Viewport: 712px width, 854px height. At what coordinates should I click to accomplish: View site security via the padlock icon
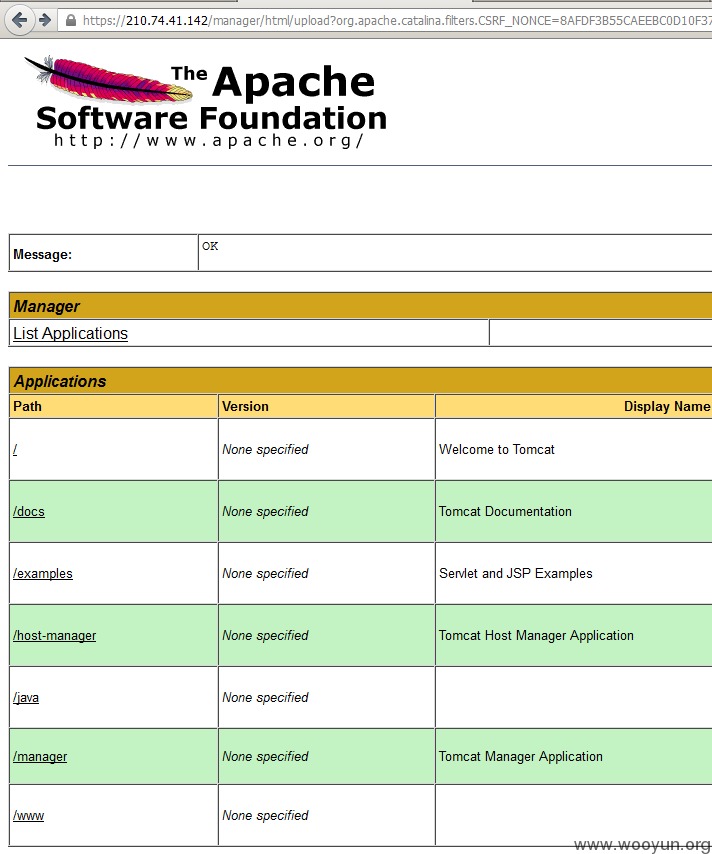pos(71,21)
